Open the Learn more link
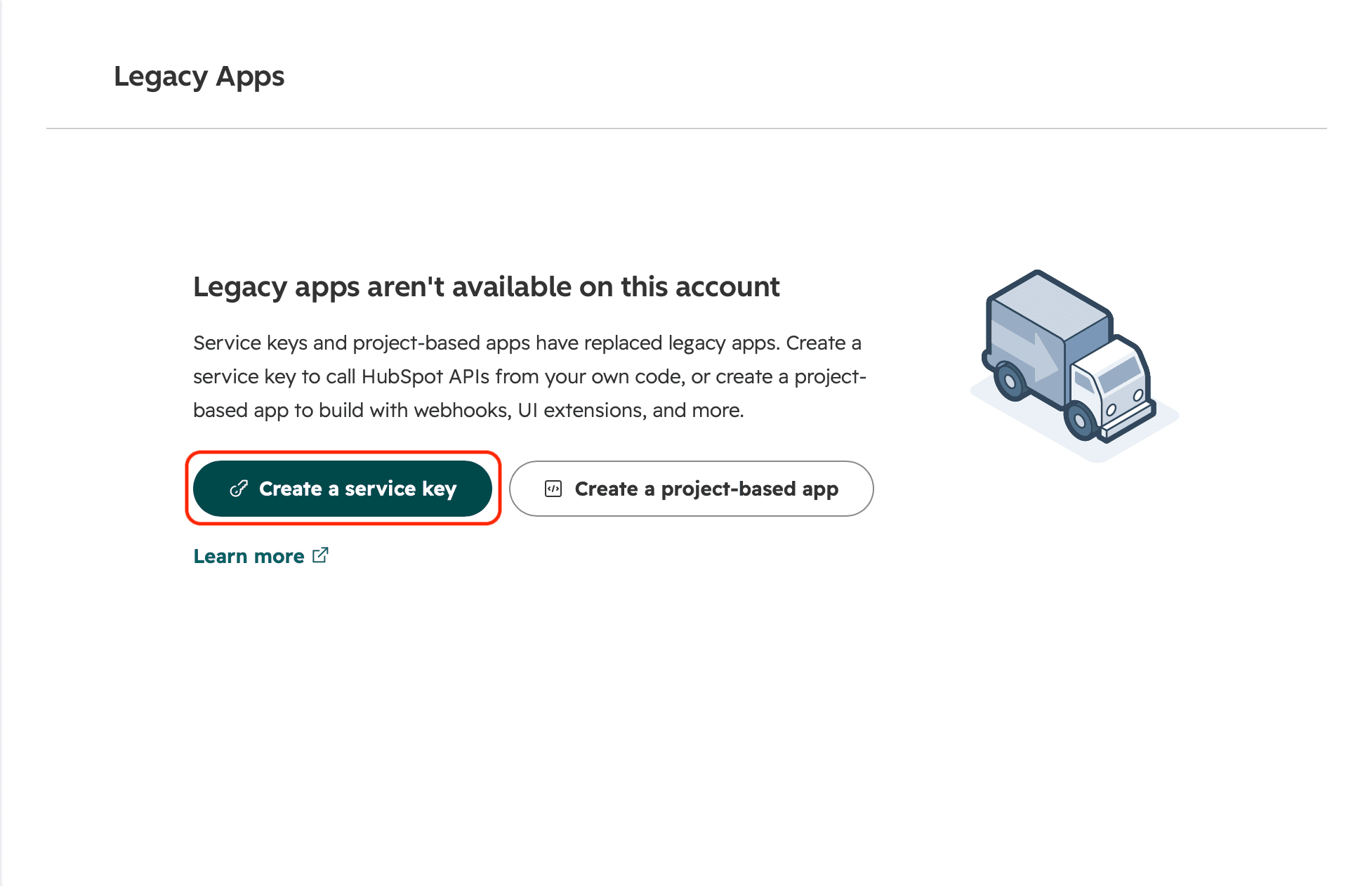 [260, 556]
